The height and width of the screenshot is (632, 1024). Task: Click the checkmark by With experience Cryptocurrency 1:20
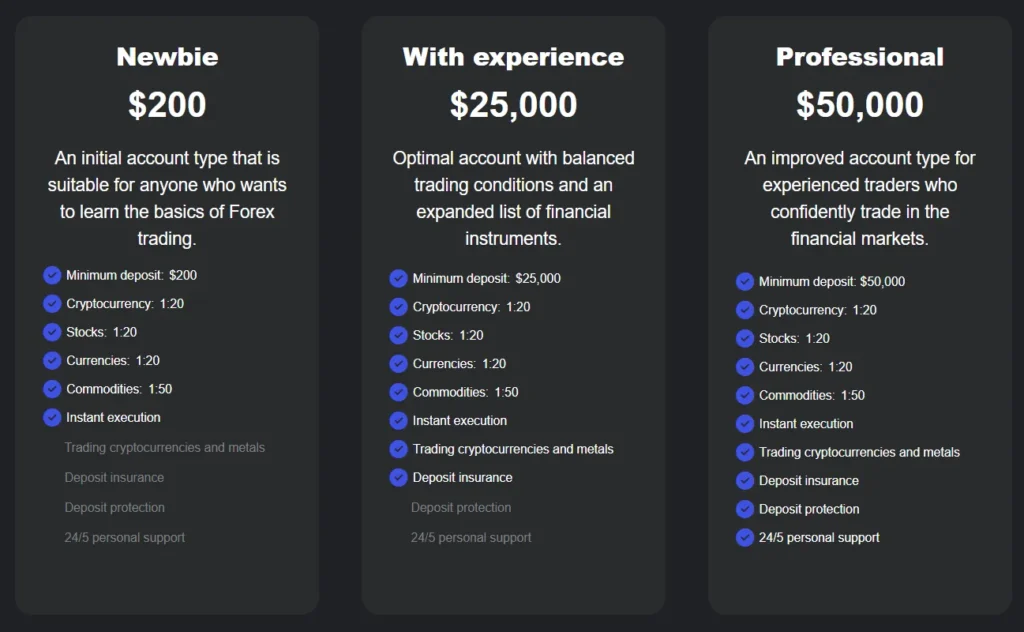click(x=398, y=307)
